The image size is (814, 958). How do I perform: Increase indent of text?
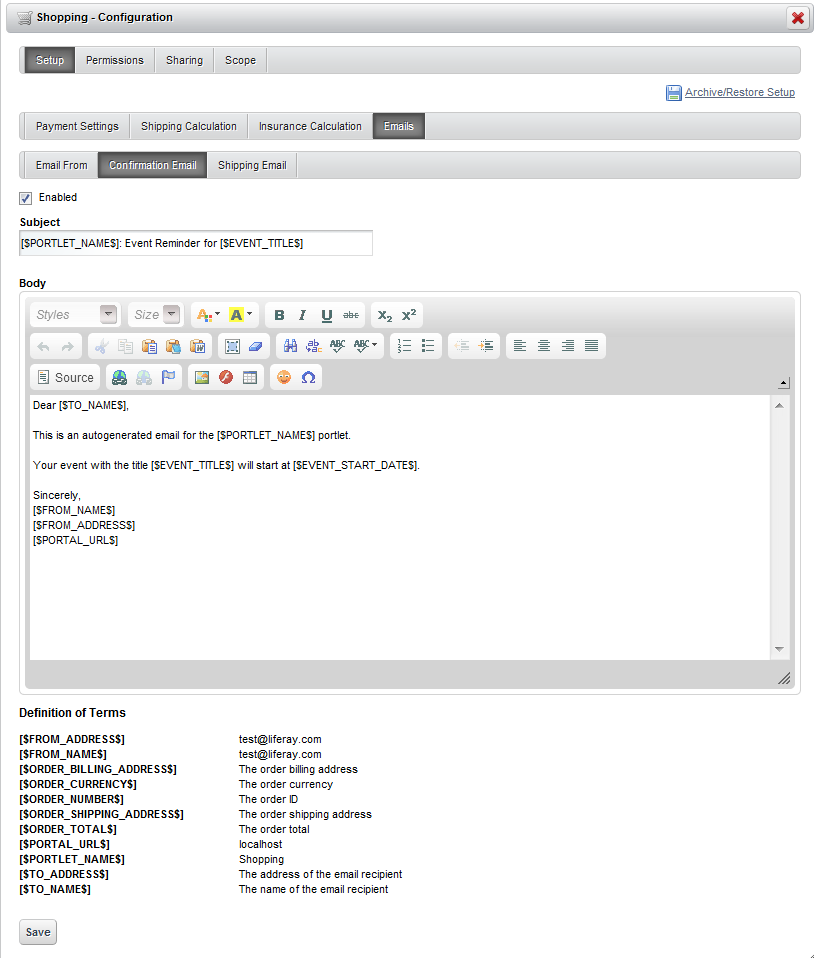pos(486,346)
